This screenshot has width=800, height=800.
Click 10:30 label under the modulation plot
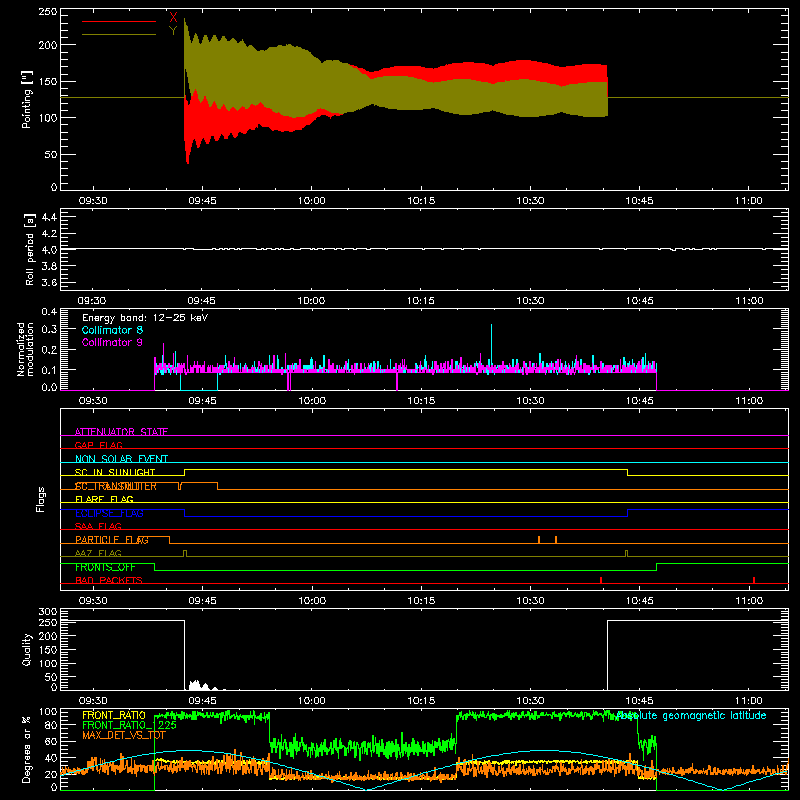click(530, 401)
